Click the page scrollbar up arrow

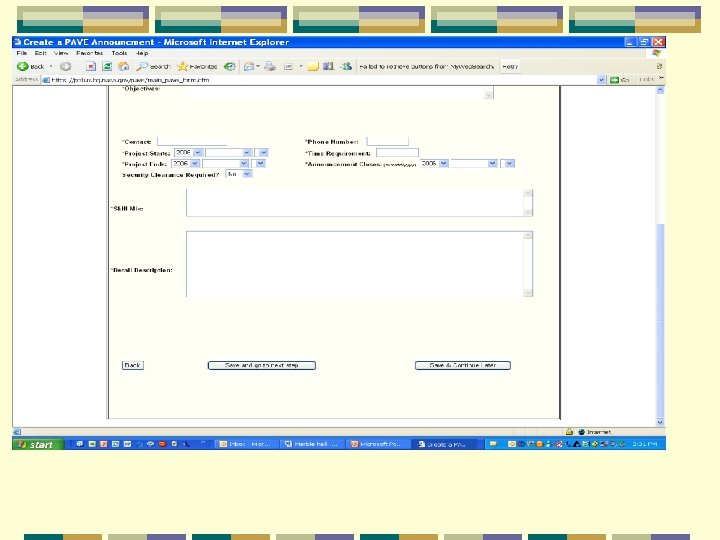(660, 90)
